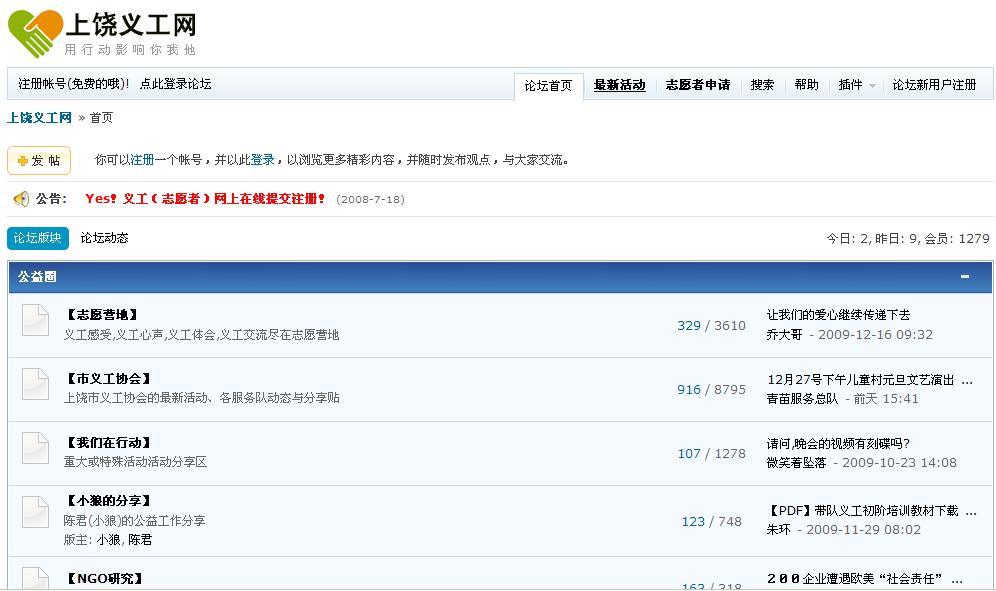Click the 公益圈 category title
The image size is (996, 591).
pos(37,276)
